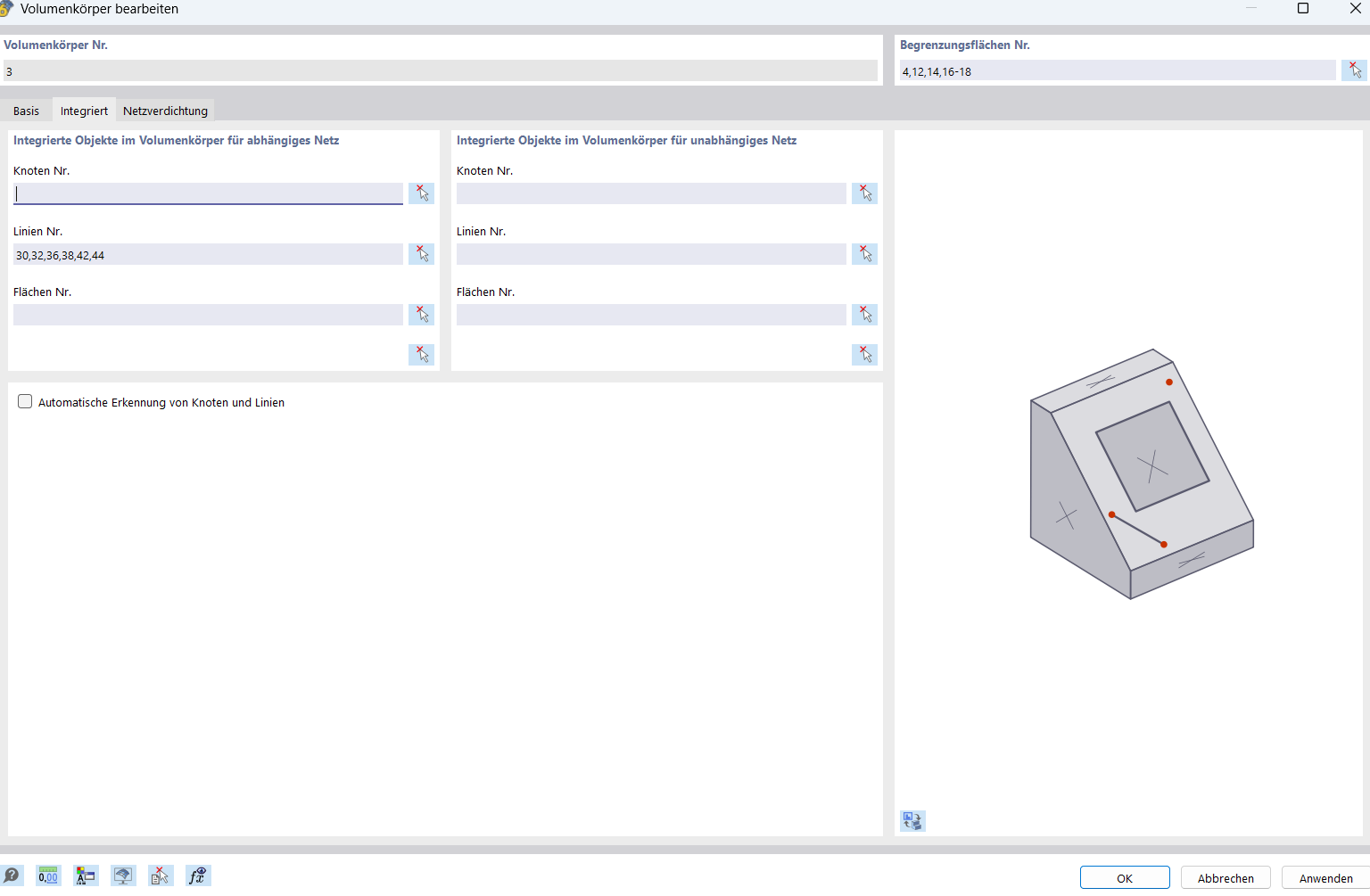Click the color and text settings icon

pyautogui.click(x=86, y=875)
